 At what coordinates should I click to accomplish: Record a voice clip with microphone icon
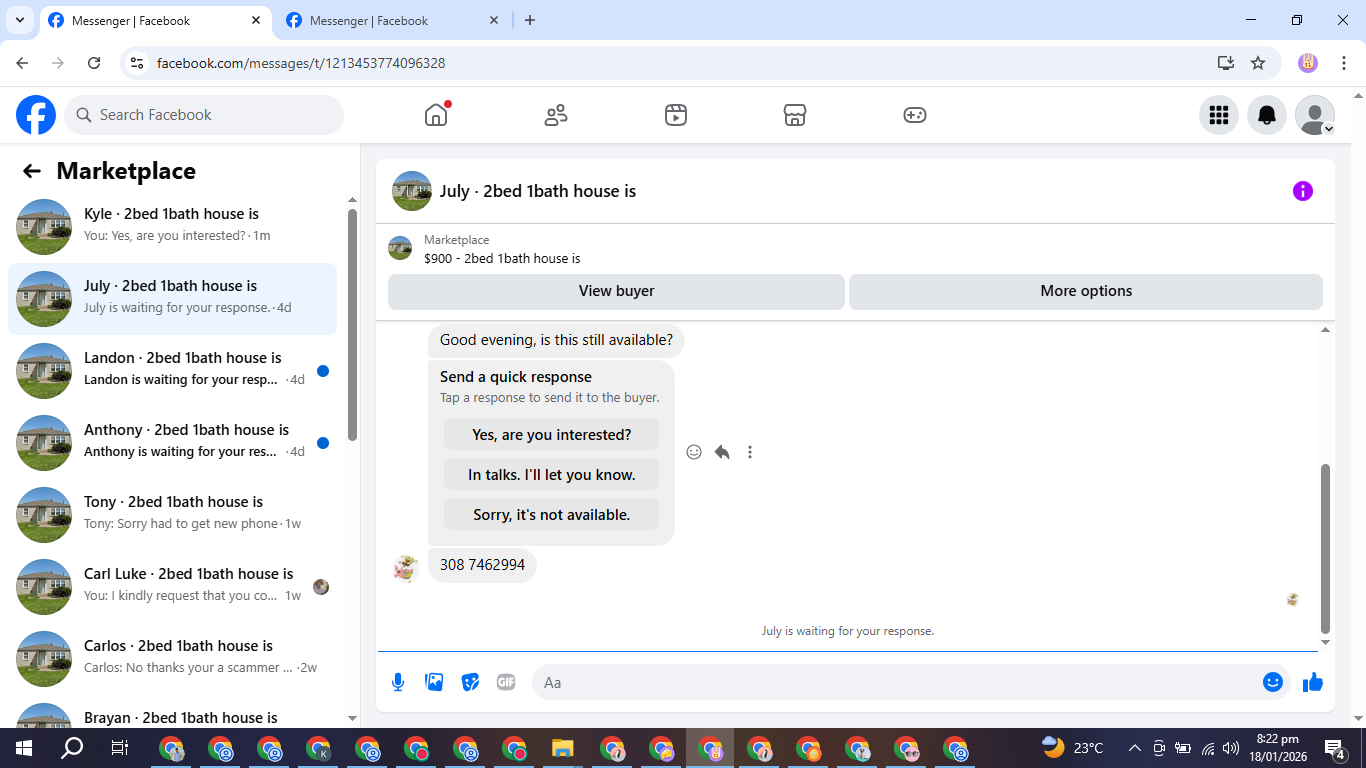click(x=398, y=682)
